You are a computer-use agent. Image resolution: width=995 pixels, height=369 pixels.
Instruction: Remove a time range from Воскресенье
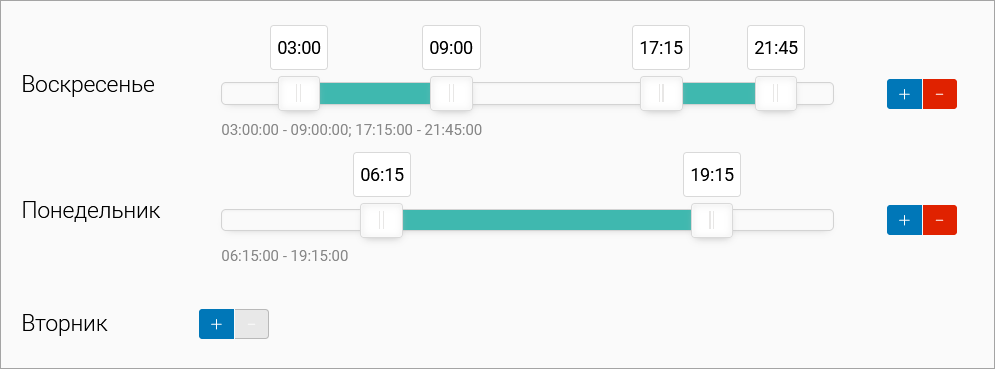(939, 94)
